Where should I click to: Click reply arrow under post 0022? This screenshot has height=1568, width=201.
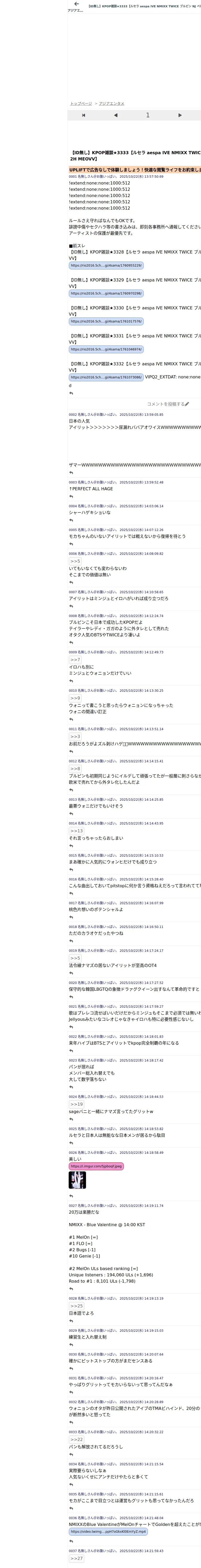pyautogui.click(x=71, y=1051)
